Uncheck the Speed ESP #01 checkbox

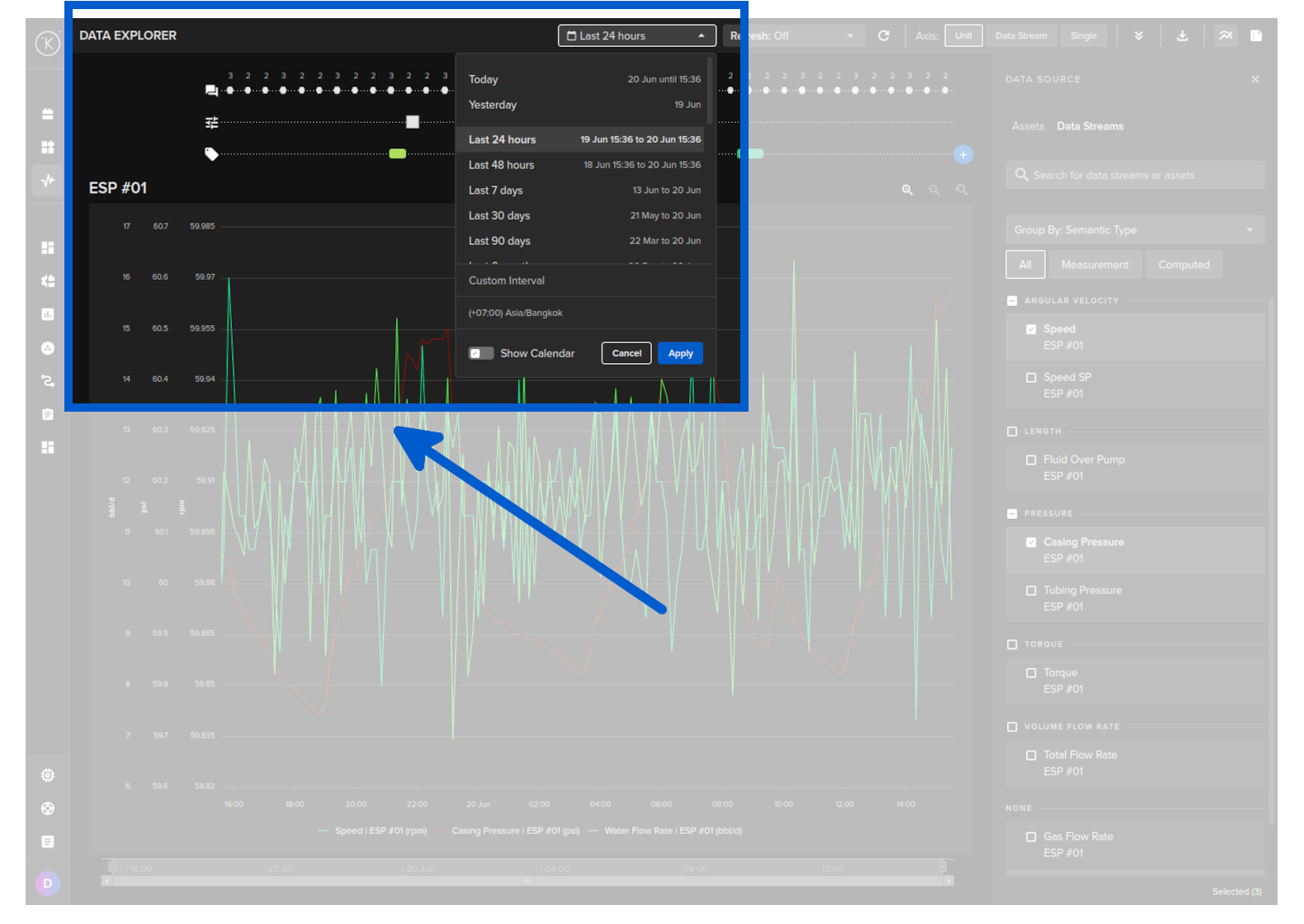pos(1031,329)
